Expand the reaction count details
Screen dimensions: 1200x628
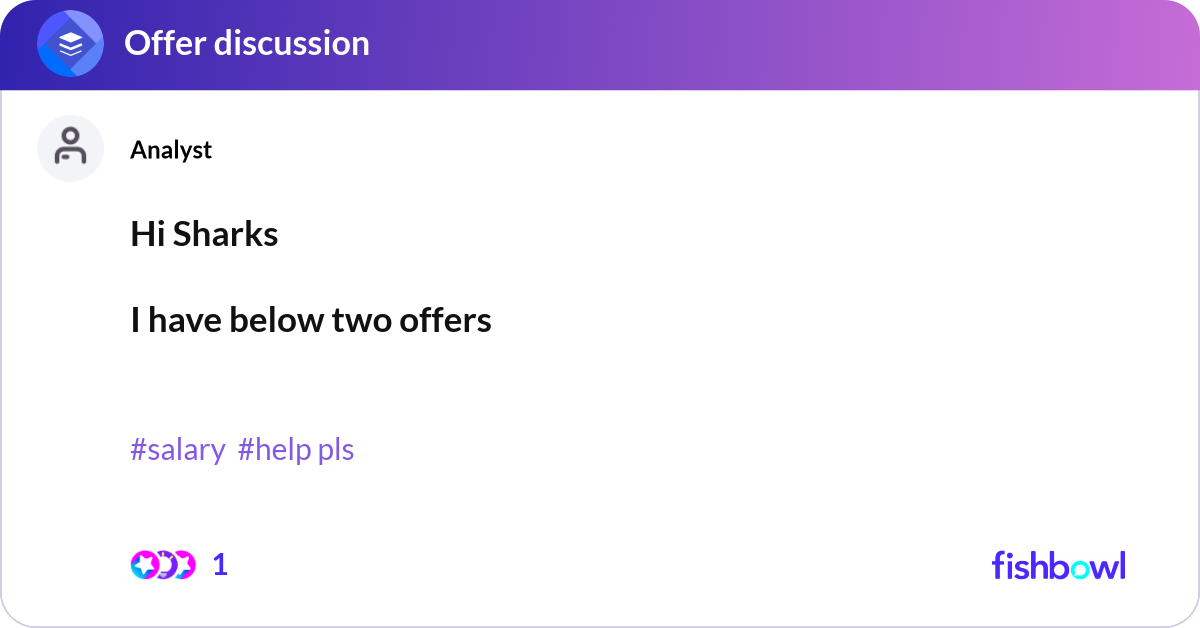[x=219, y=565]
